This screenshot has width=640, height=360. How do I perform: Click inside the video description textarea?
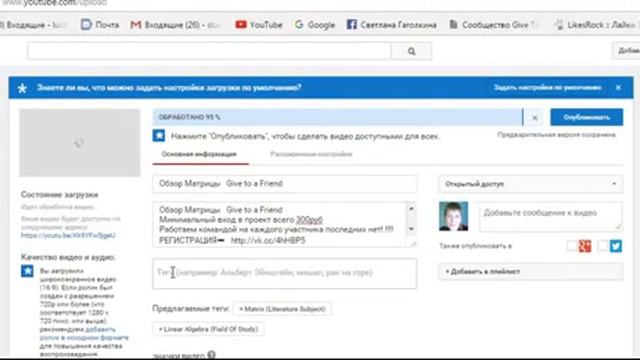(280, 225)
